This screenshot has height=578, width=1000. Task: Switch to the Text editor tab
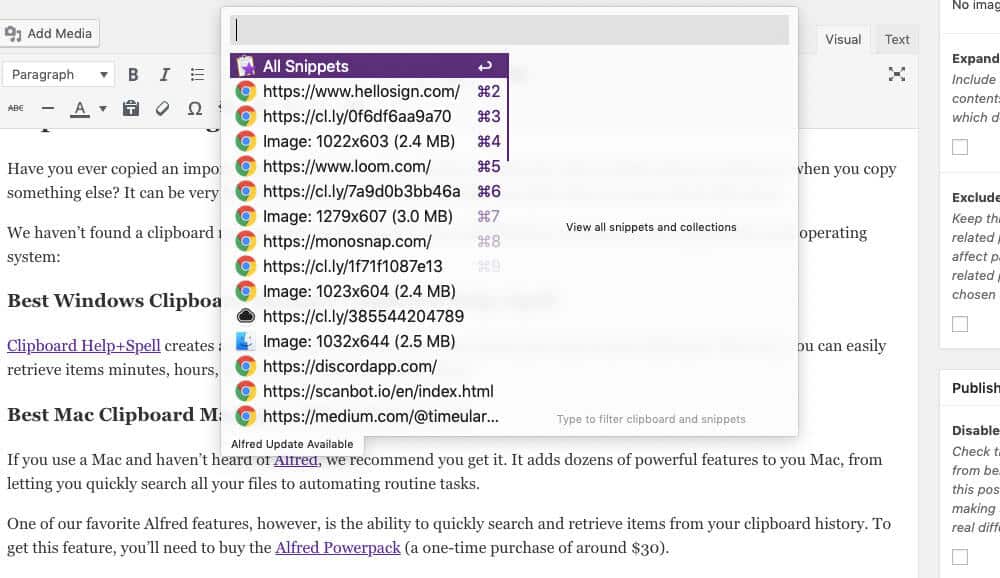897,40
